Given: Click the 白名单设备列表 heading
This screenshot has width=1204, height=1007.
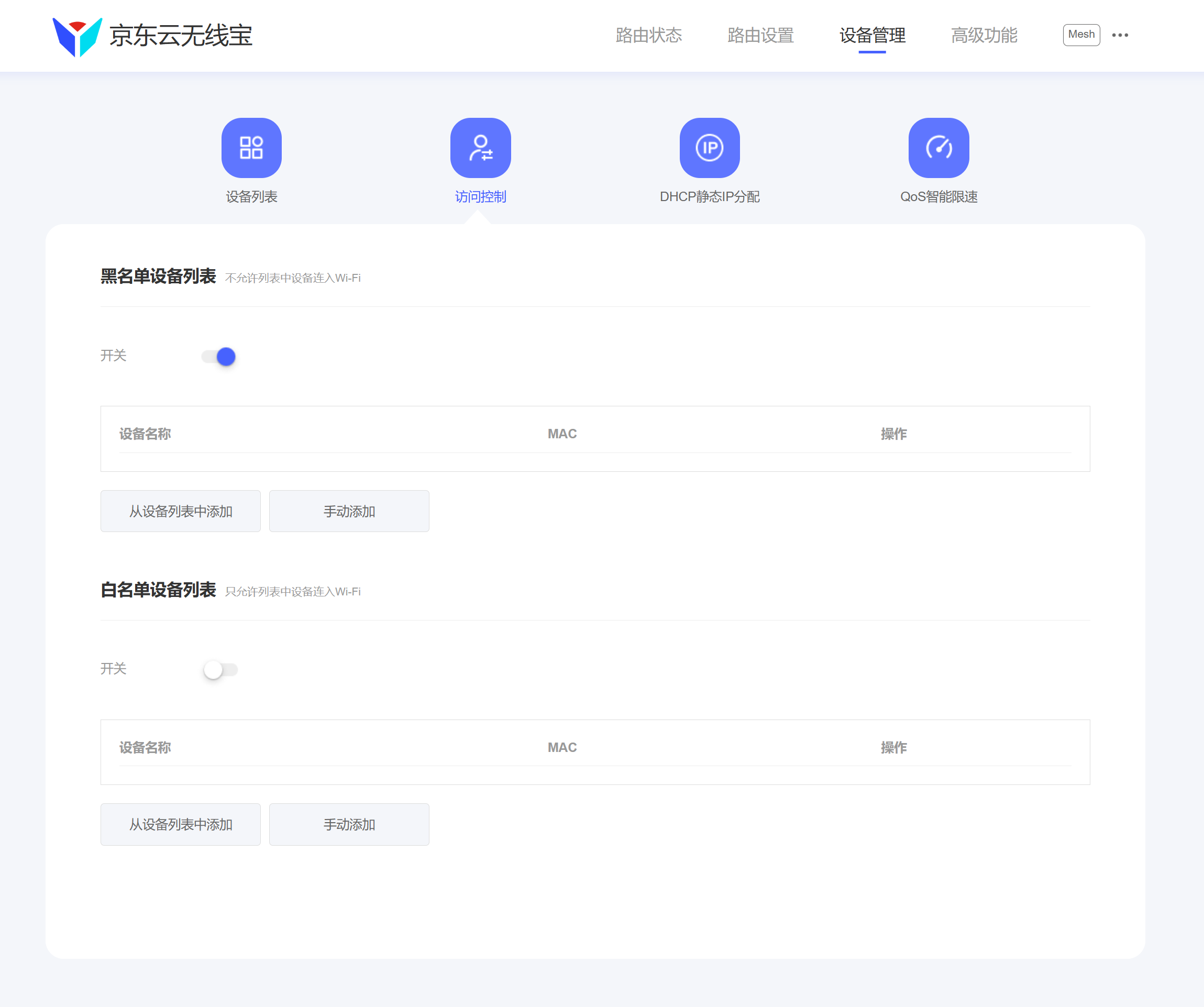Looking at the screenshot, I should pyautogui.click(x=158, y=590).
